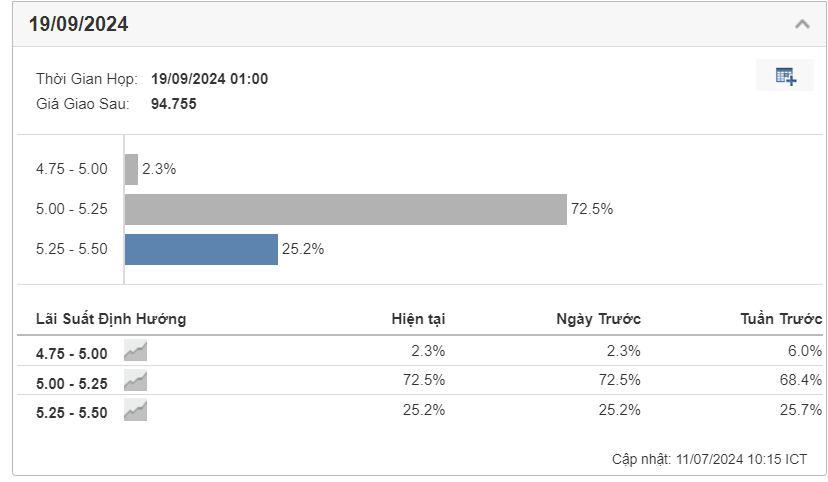Open chart icon for the 5.25 - 5.50 table row
This screenshot has height=482, width=828.
click(135, 410)
